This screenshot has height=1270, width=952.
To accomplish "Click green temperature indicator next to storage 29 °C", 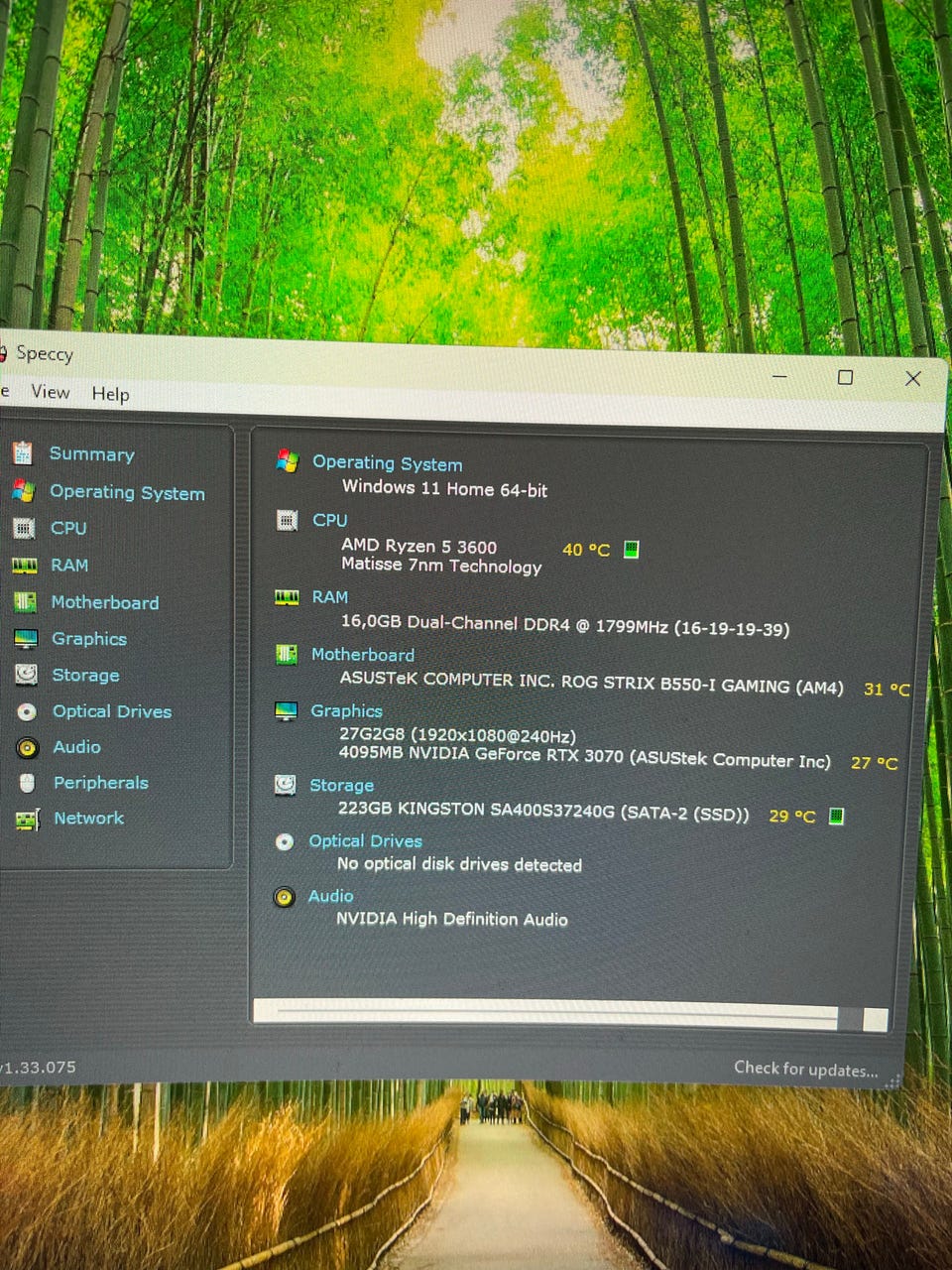I will click(836, 816).
